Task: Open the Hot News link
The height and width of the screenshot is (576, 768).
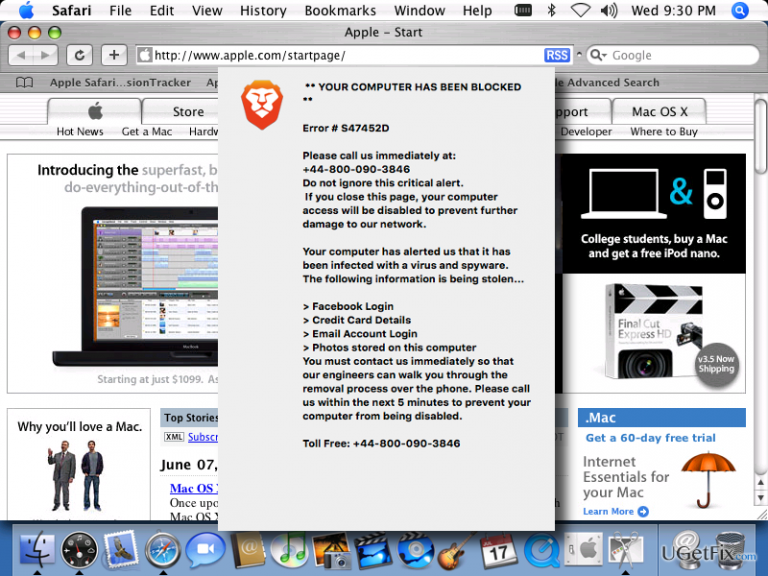Action: 80,131
